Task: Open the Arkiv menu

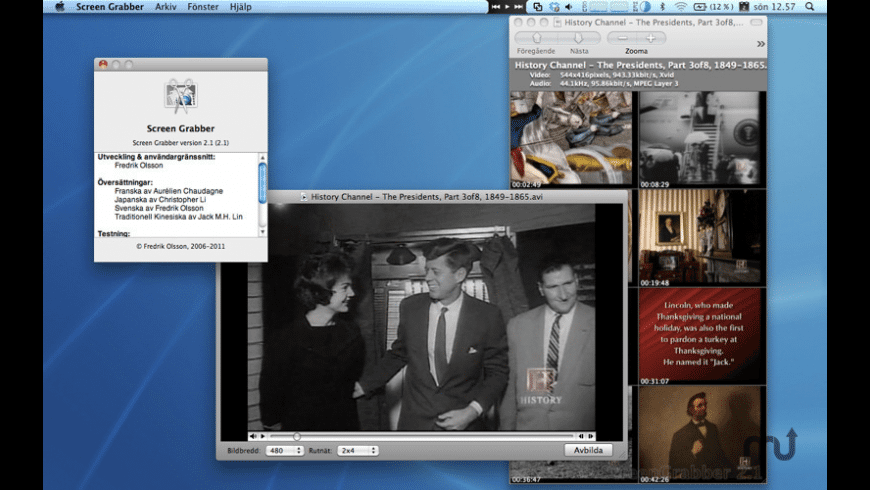Action: coord(165,7)
